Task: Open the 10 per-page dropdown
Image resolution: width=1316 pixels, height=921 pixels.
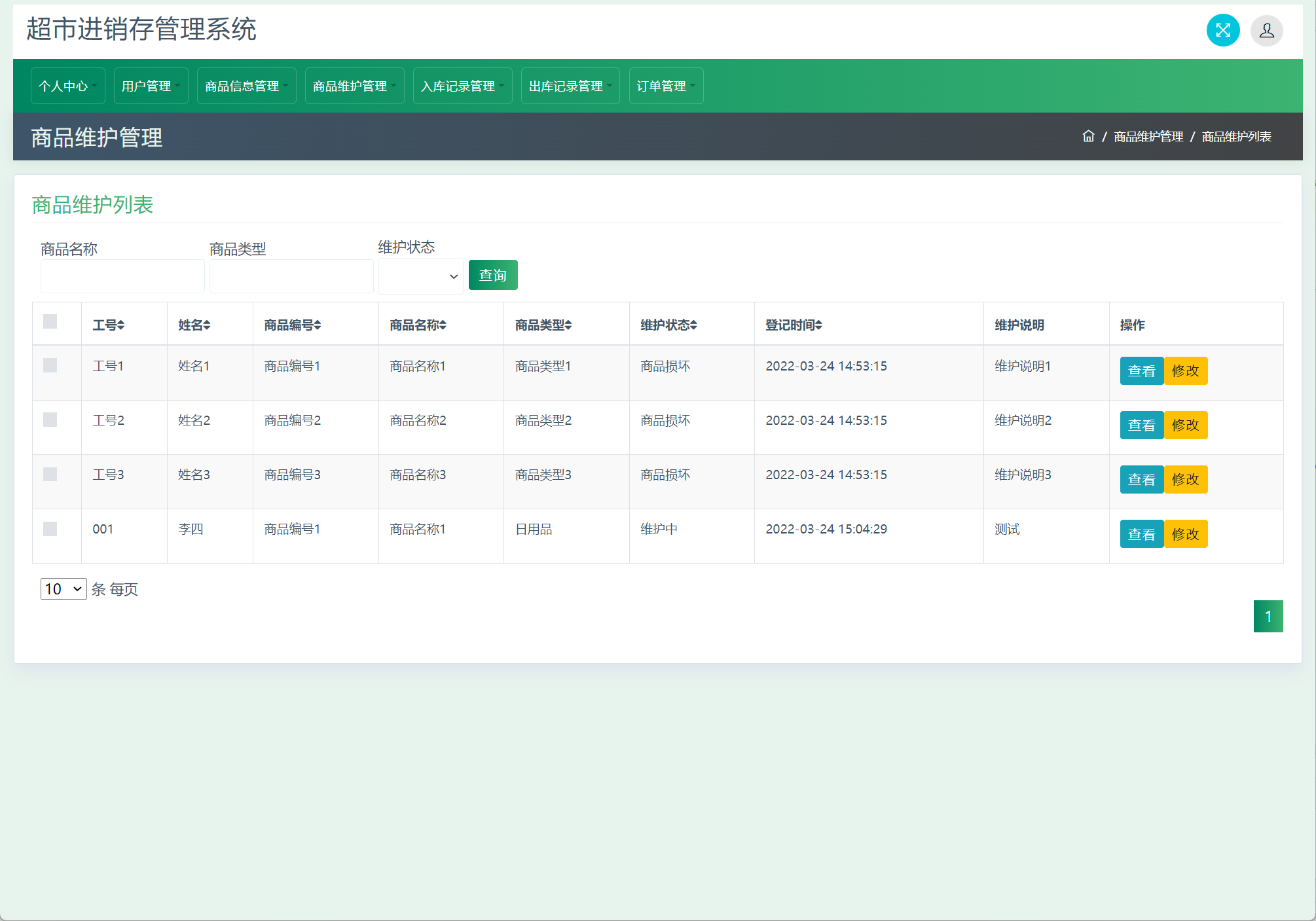Action: coord(63,589)
